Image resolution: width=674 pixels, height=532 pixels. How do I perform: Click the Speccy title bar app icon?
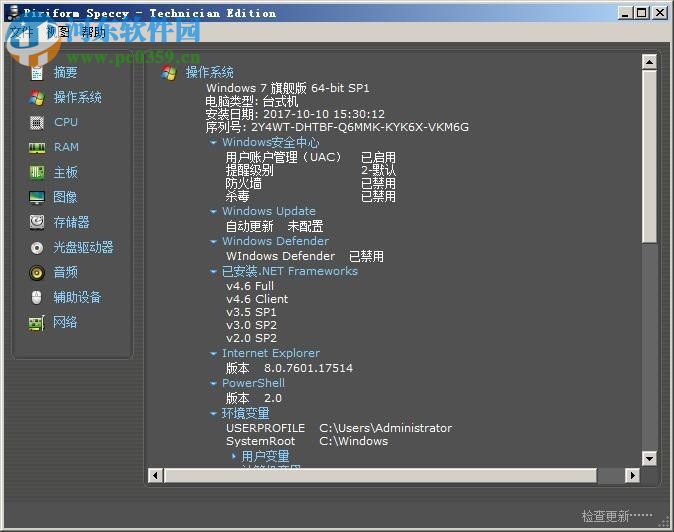tap(13, 12)
